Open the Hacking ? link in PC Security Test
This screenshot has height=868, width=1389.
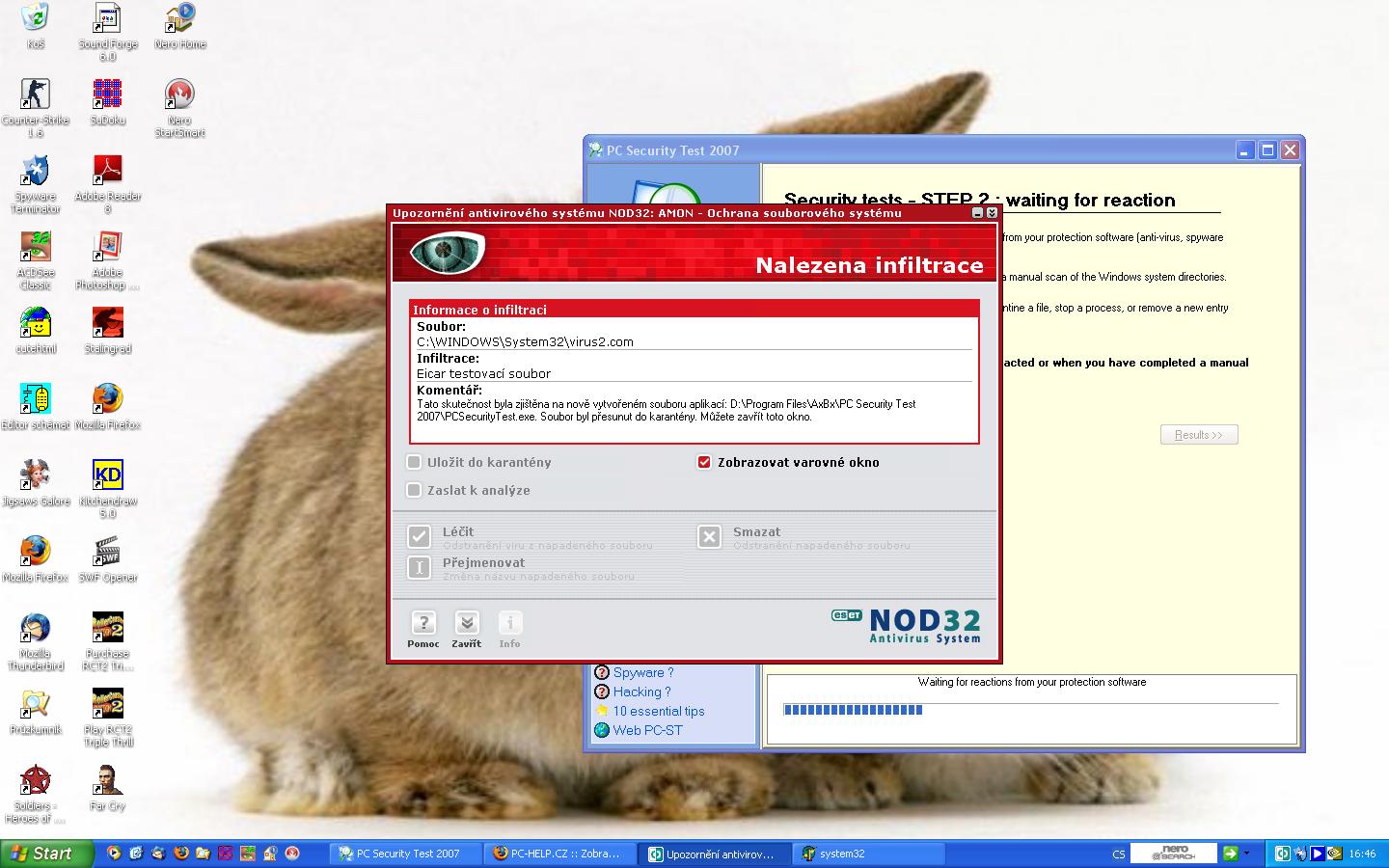[x=641, y=692]
